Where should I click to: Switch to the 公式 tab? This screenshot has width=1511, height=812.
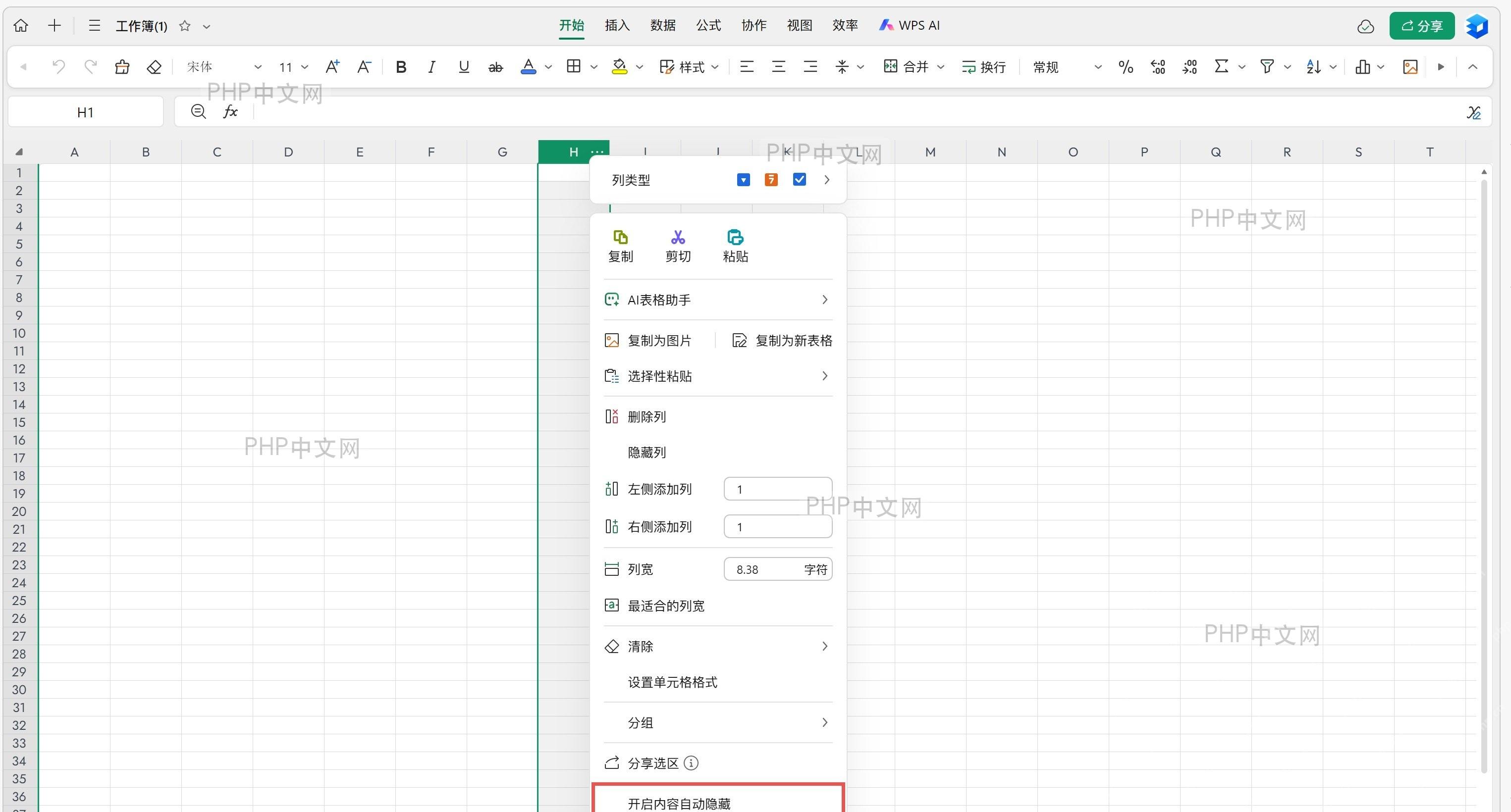point(708,25)
